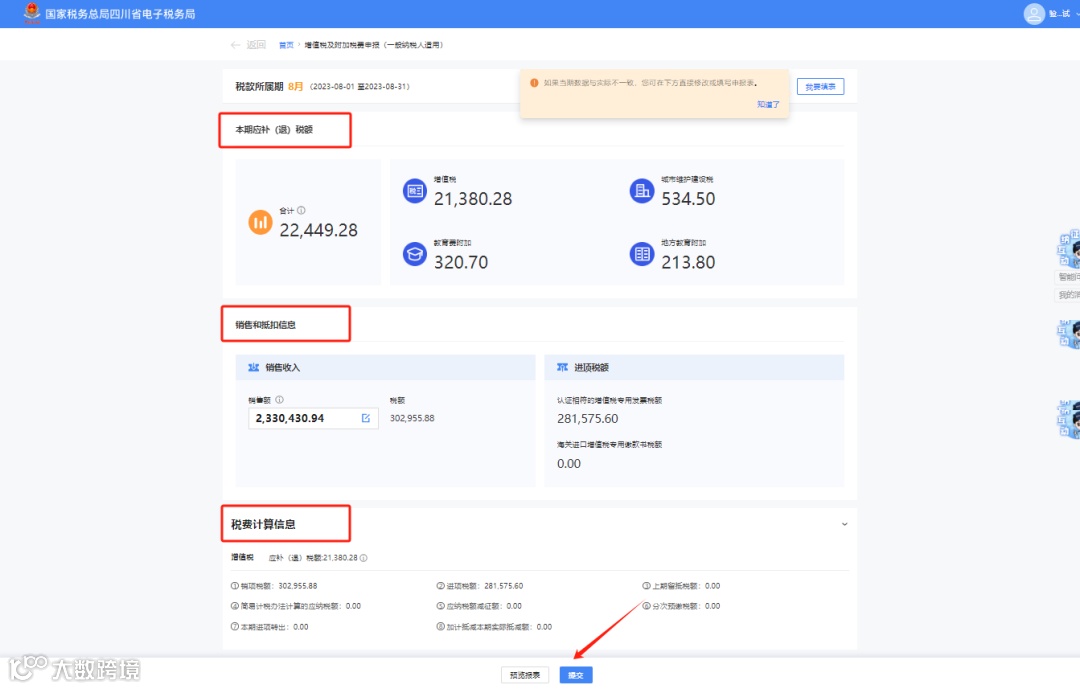The width and height of the screenshot is (1080, 689).
Task: Click info icon after 应补(退)税额:21,380.28
Action: click(x=364, y=558)
